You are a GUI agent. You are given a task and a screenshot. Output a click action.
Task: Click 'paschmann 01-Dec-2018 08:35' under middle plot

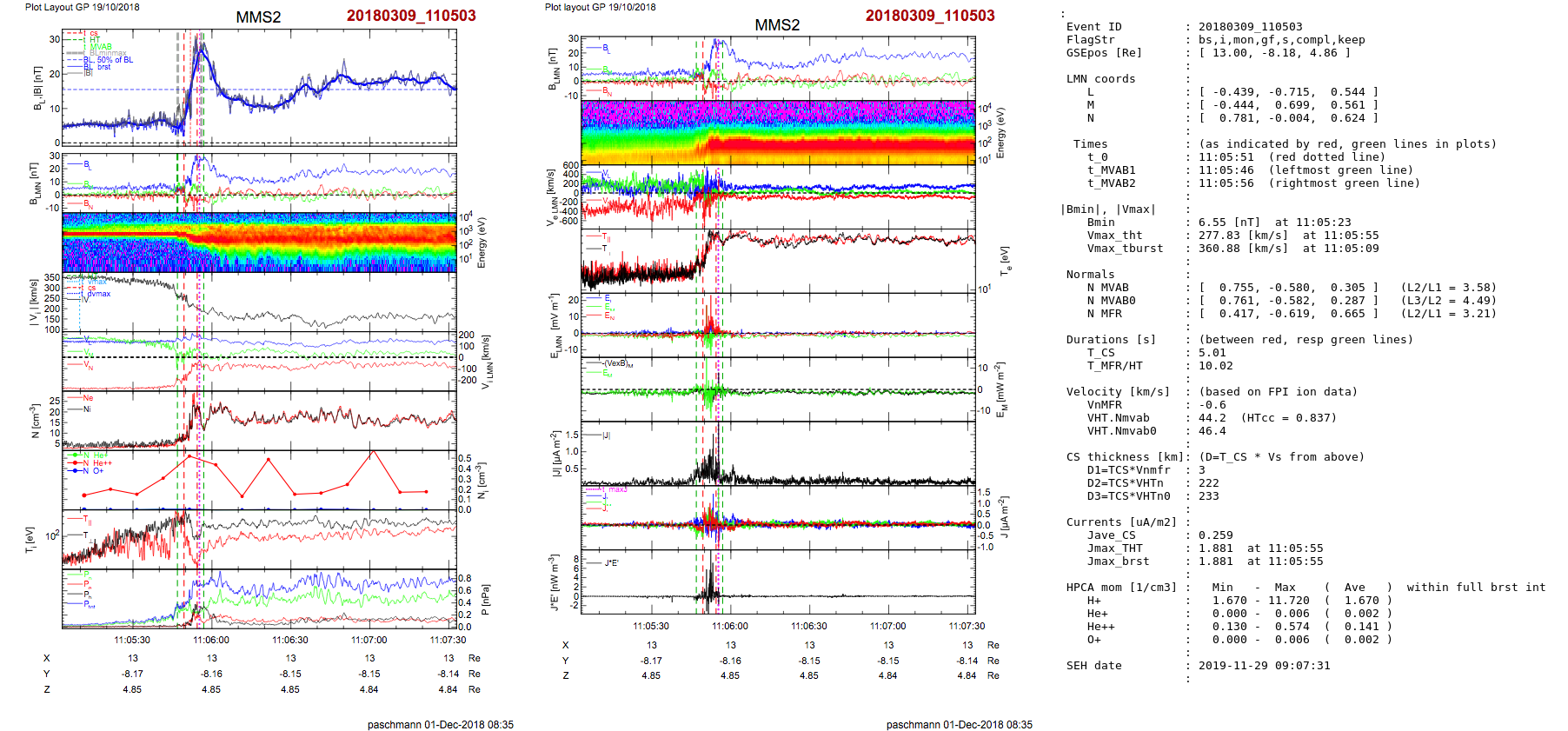click(x=960, y=725)
